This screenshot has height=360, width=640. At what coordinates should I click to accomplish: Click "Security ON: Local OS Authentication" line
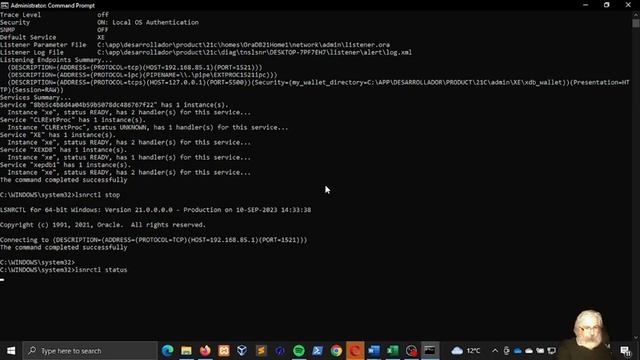point(100,22)
